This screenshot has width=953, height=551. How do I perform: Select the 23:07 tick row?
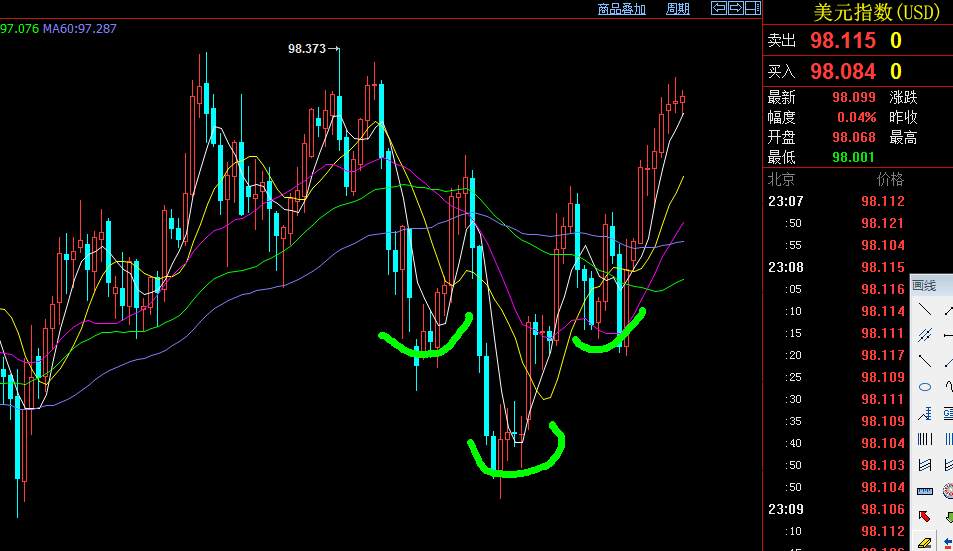point(836,201)
